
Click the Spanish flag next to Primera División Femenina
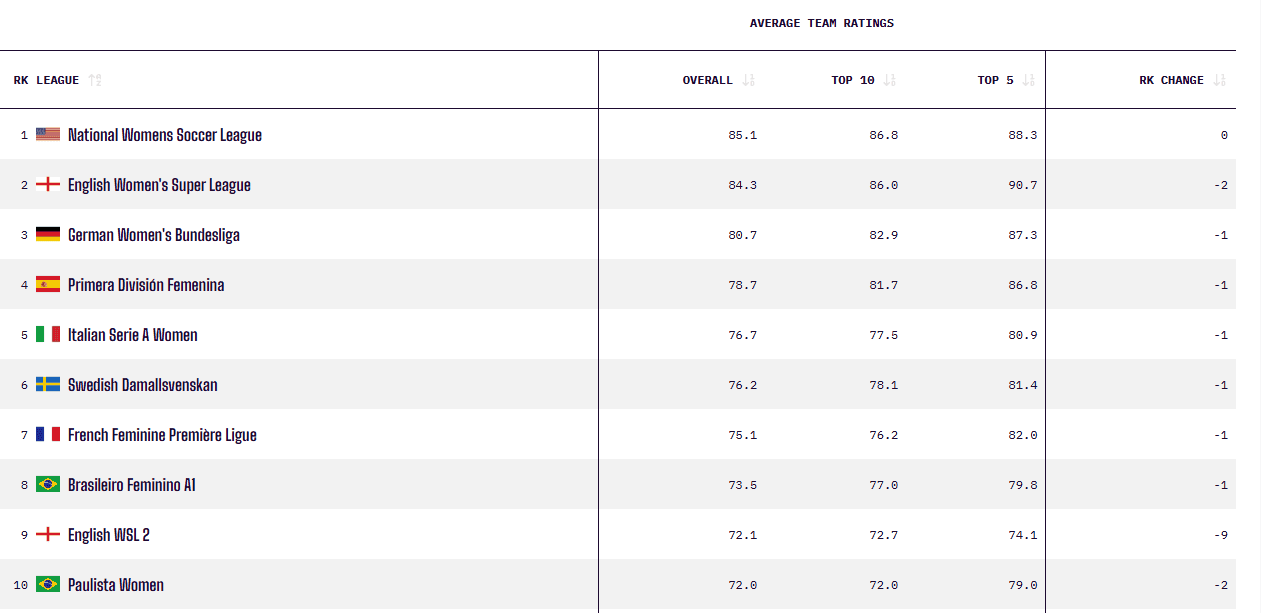coord(48,284)
